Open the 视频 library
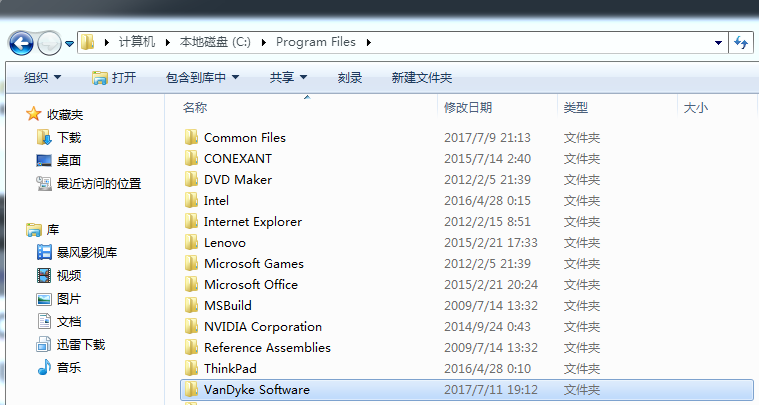This screenshot has height=405, width=759. tap(59, 275)
